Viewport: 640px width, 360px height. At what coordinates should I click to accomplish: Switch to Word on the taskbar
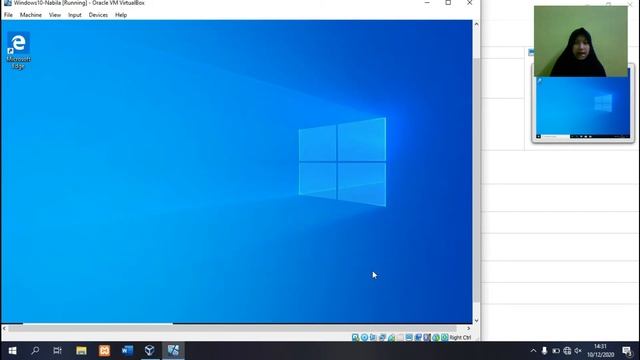[127, 351]
